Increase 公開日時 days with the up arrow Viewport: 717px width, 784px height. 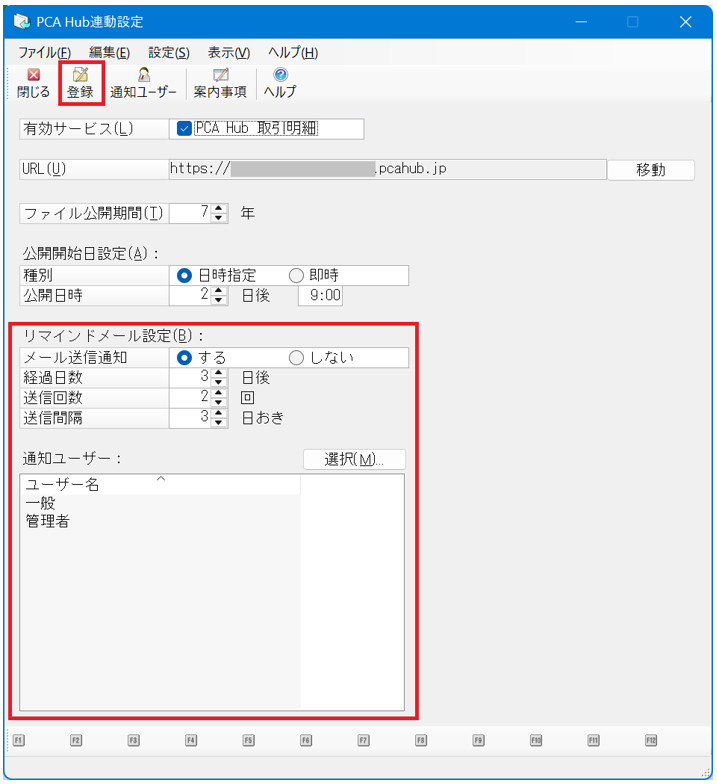pos(218,290)
